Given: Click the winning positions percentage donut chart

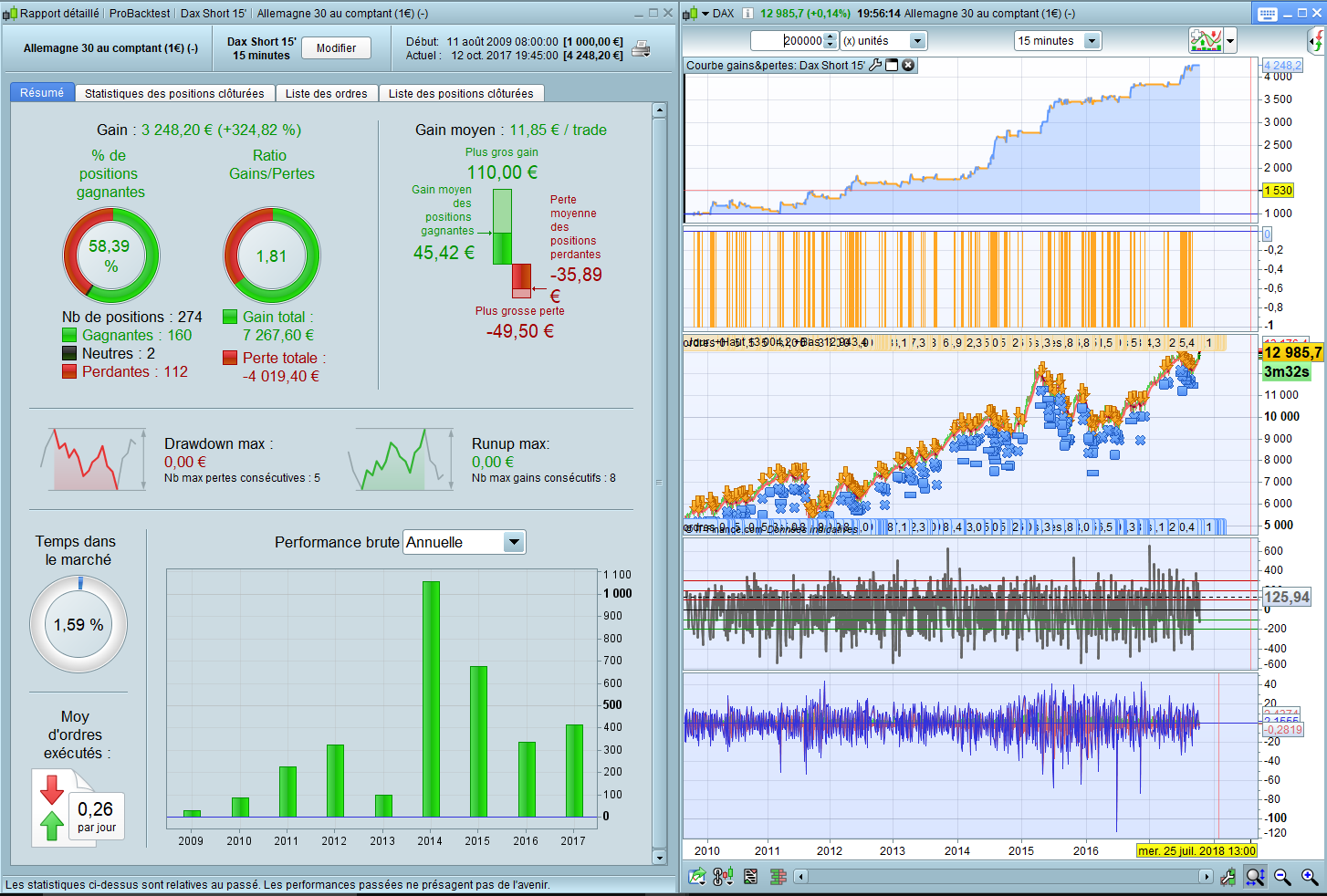Looking at the screenshot, I should pyautogui.click(x=111, y=255).
